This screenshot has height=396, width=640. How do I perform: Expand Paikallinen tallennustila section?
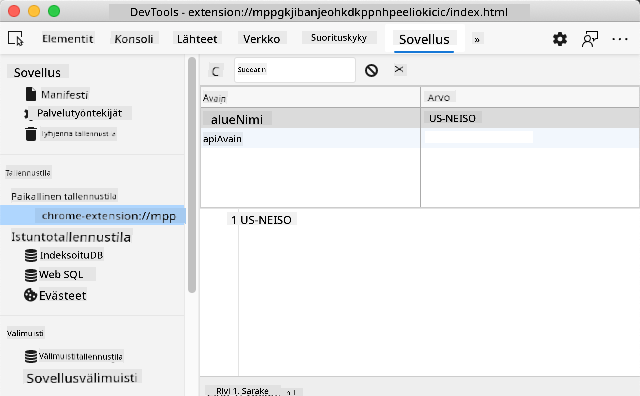point(64,196)
